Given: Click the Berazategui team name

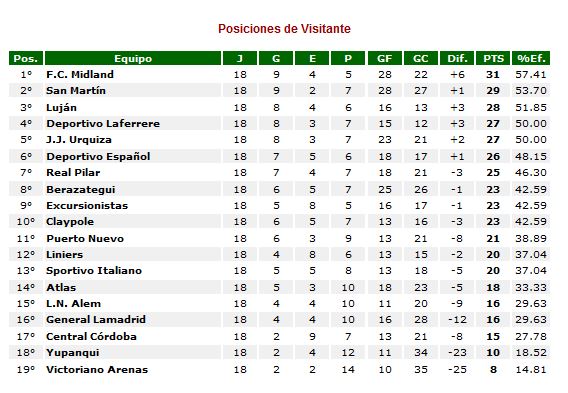Looking at the screenshot, I should click(81, 189).
